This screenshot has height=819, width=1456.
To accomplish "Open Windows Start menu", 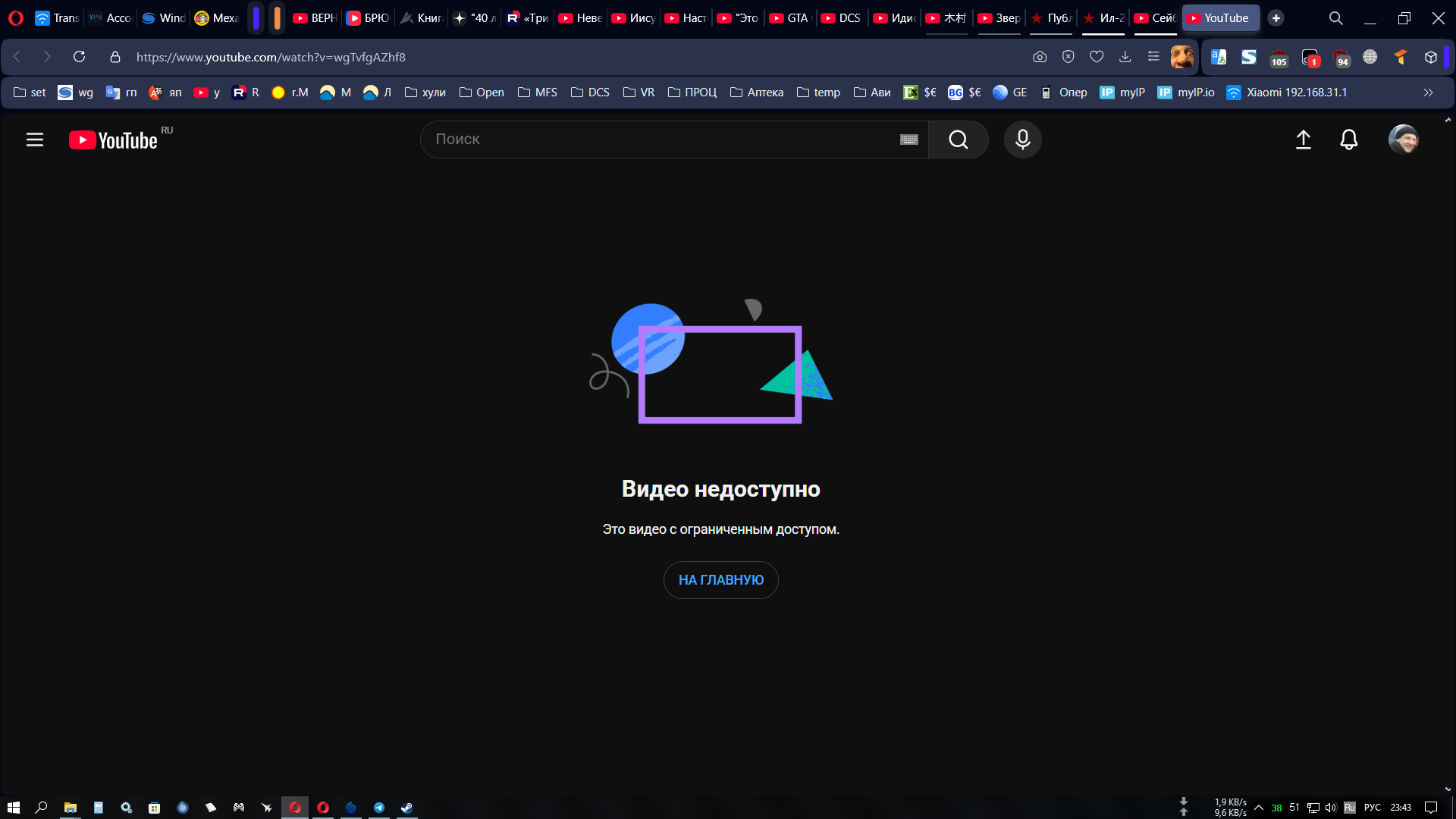I will (13, 808).
